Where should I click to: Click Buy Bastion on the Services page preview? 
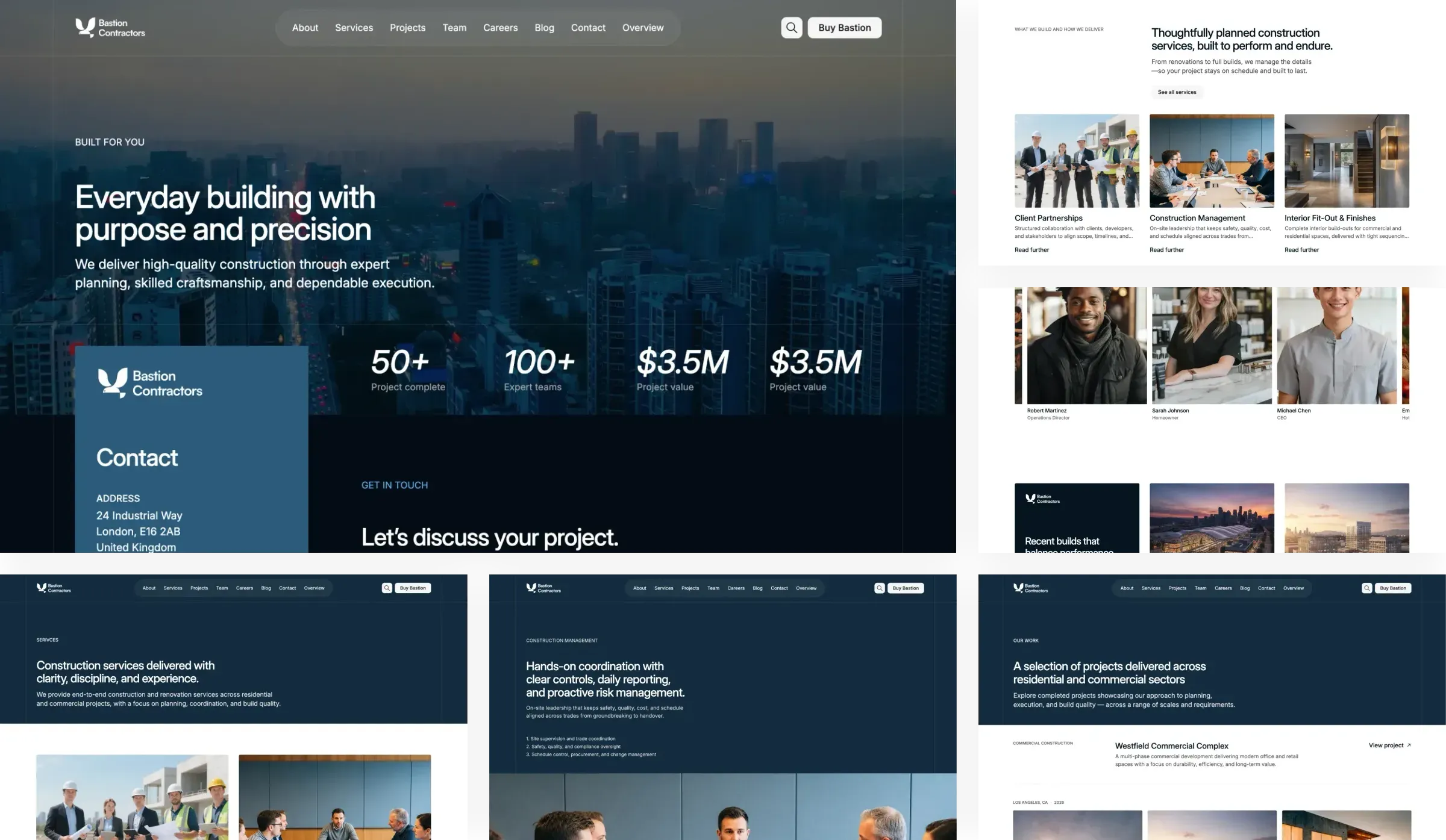413,588
